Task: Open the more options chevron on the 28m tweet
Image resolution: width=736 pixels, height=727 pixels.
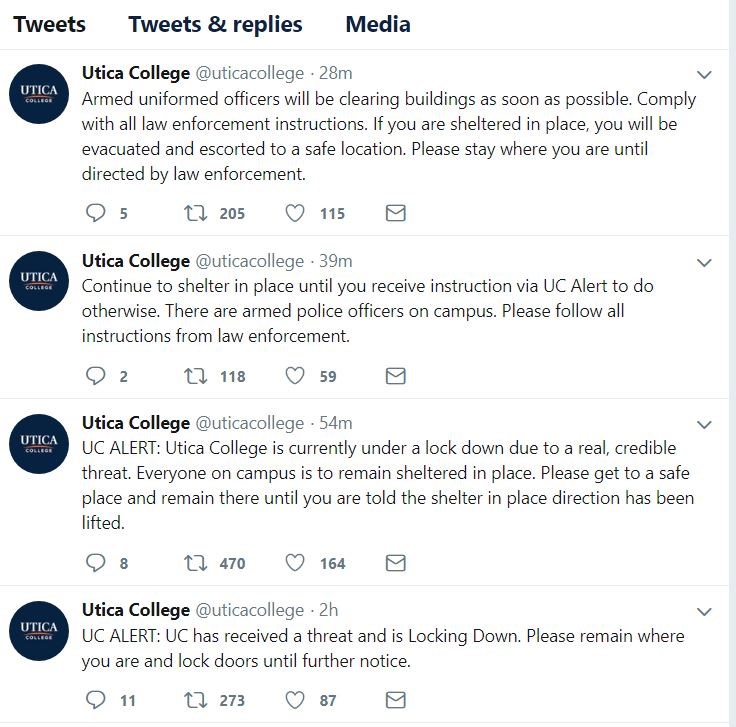Action: (704, 75)
